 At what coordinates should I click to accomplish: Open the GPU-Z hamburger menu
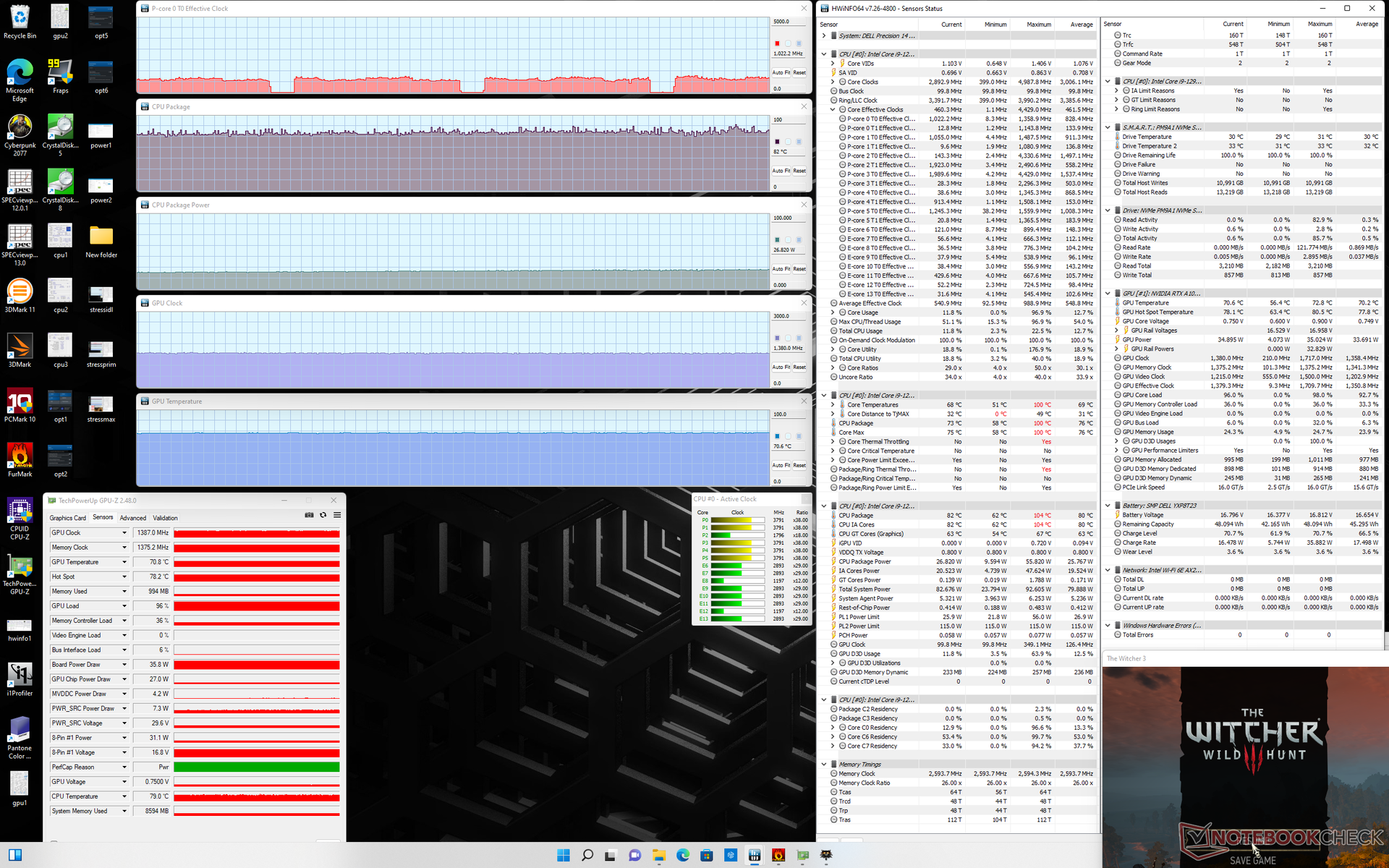pyautogui.click(x=337, y=515)
